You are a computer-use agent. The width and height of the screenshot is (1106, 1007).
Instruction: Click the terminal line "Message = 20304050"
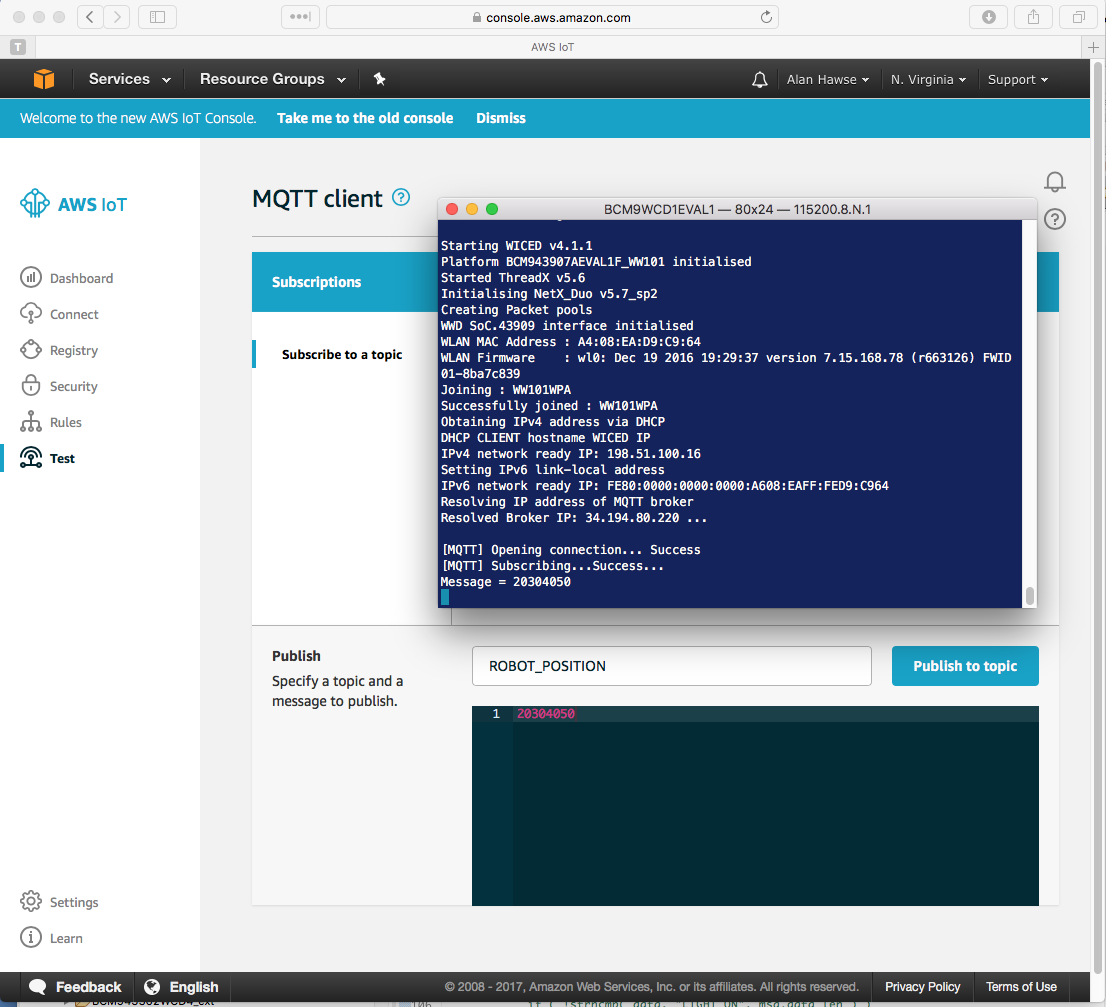coord(506,582)
